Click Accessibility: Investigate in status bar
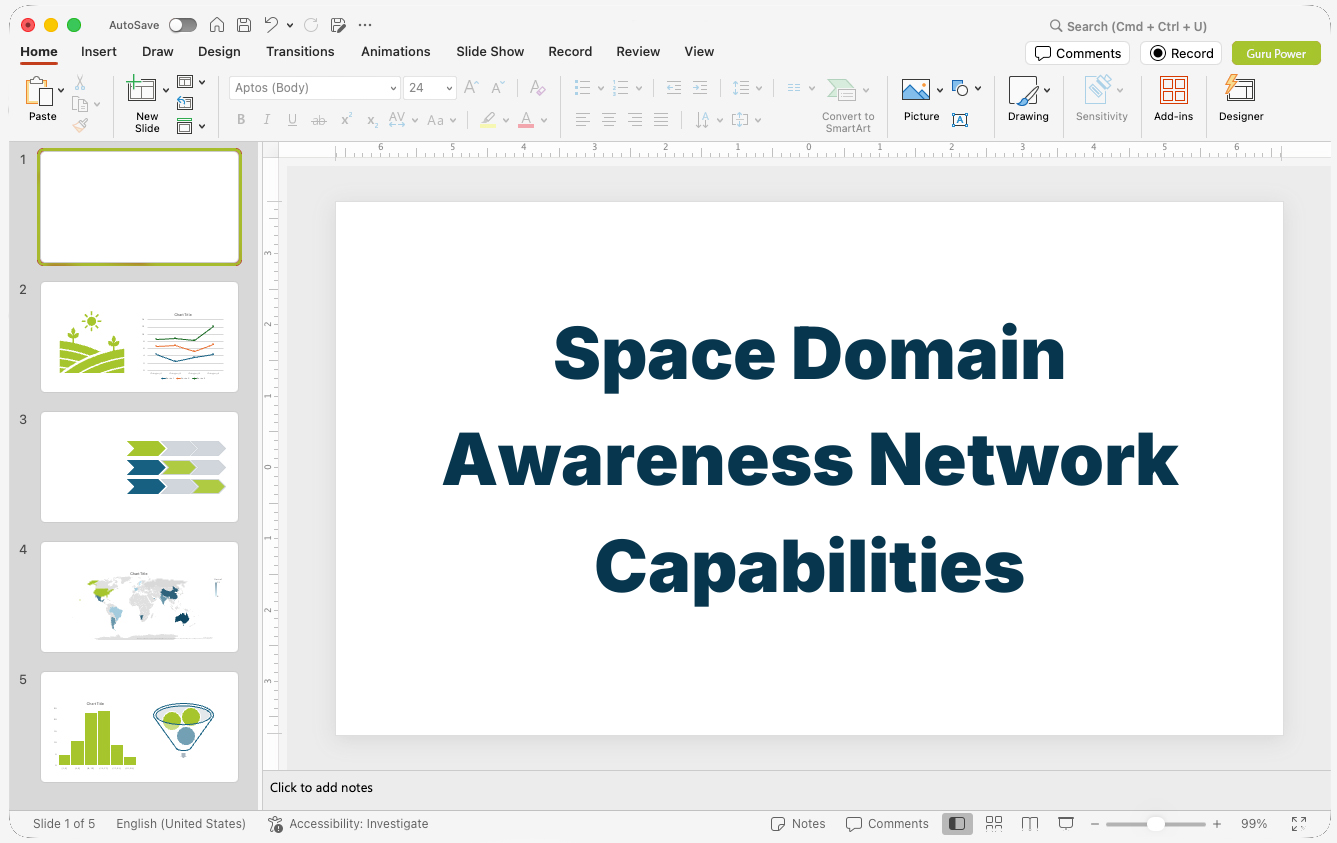Viewport: 1337px width, 843px height. tap(348, 824)
